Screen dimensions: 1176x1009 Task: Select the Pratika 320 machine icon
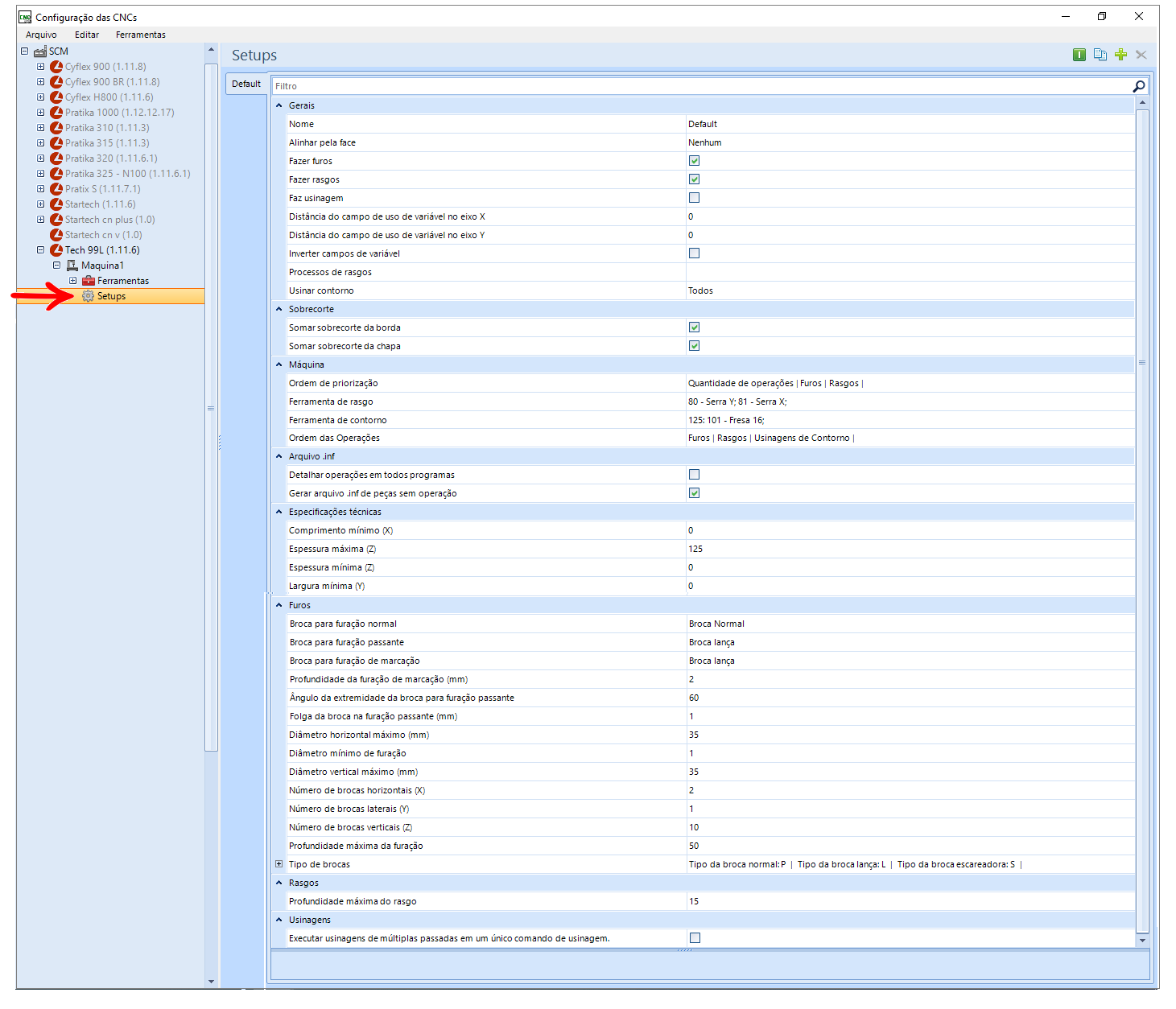56,159
